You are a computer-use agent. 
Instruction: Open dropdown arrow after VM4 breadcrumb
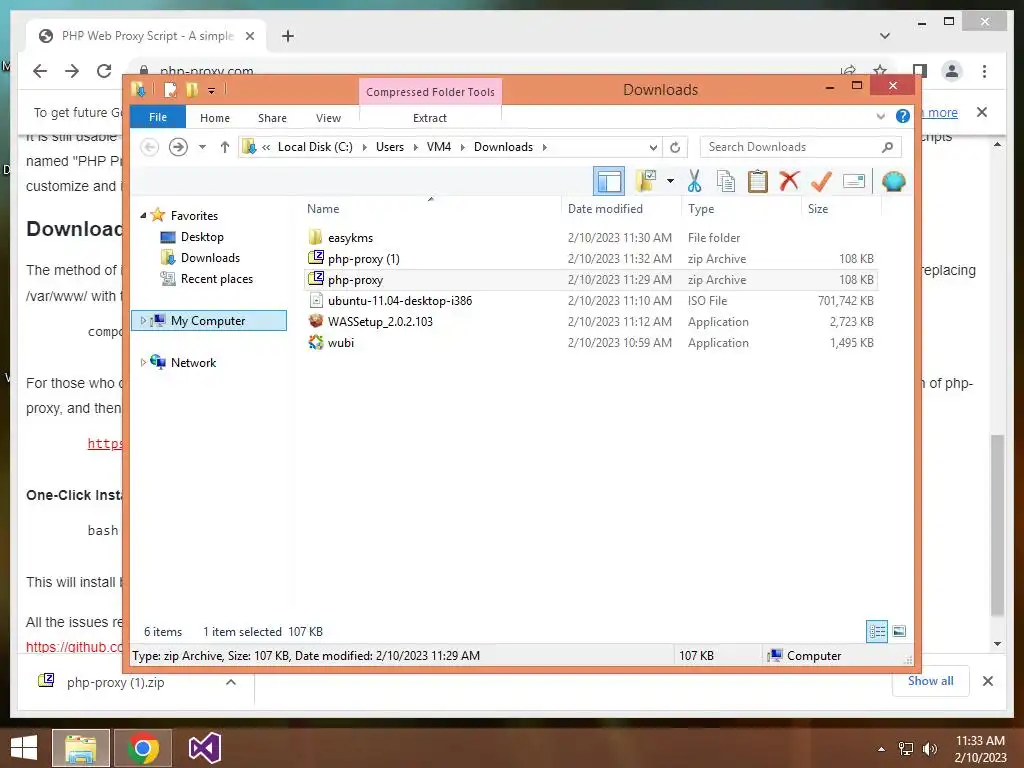(x=462, y=147)
